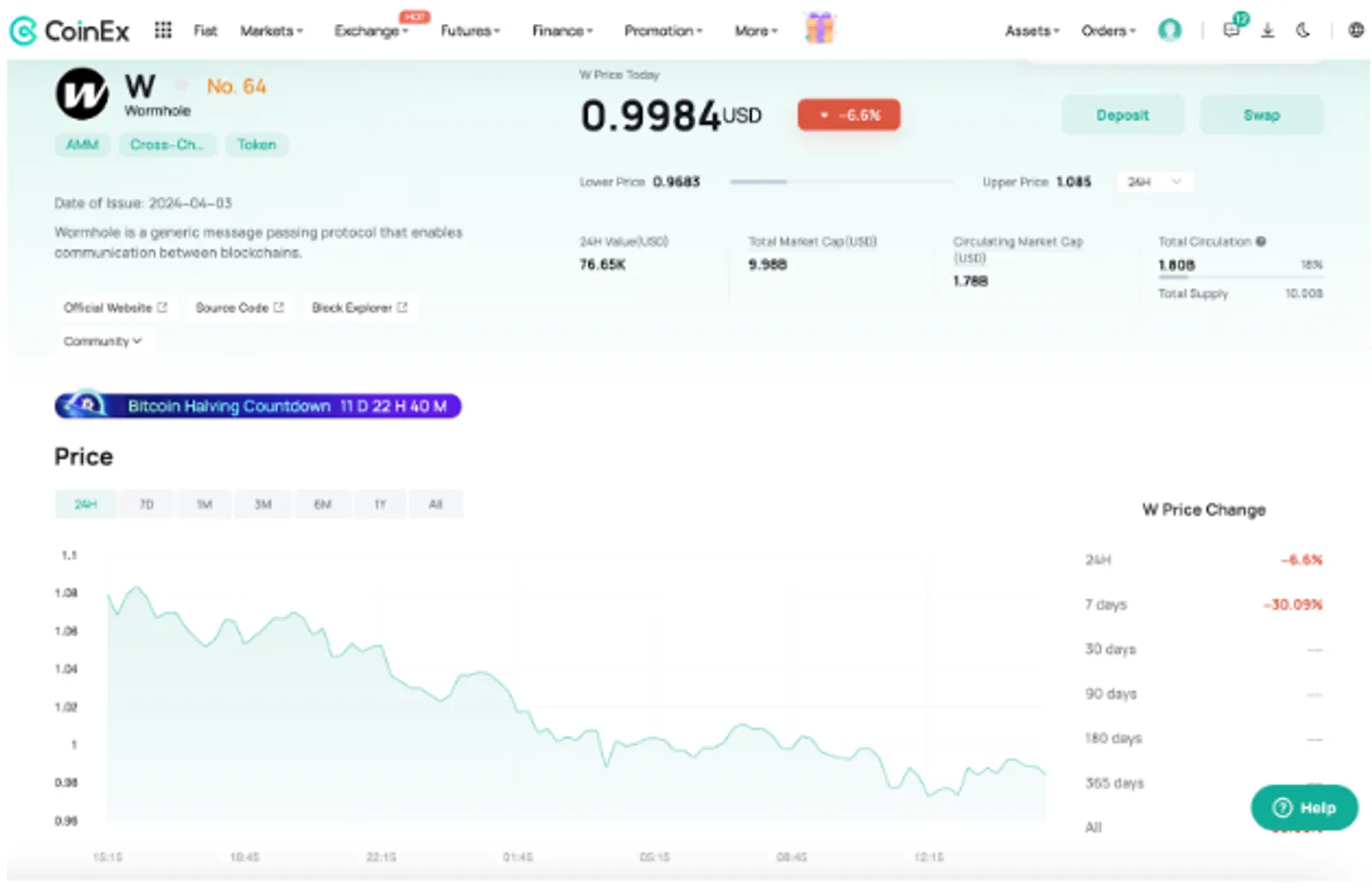Expand the Futures menu
This screenshot has height=896, width=1372.
[x=470, y=31]
